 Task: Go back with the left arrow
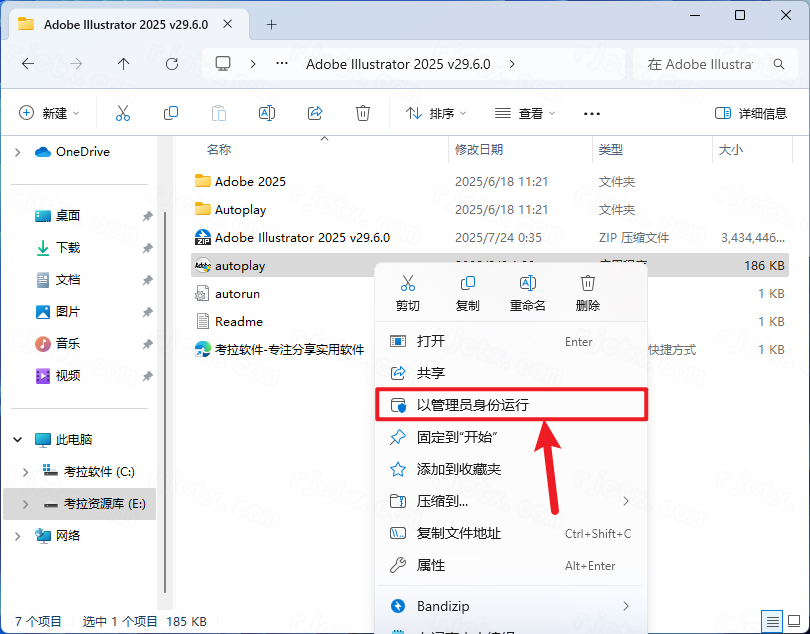coord(28,64)
